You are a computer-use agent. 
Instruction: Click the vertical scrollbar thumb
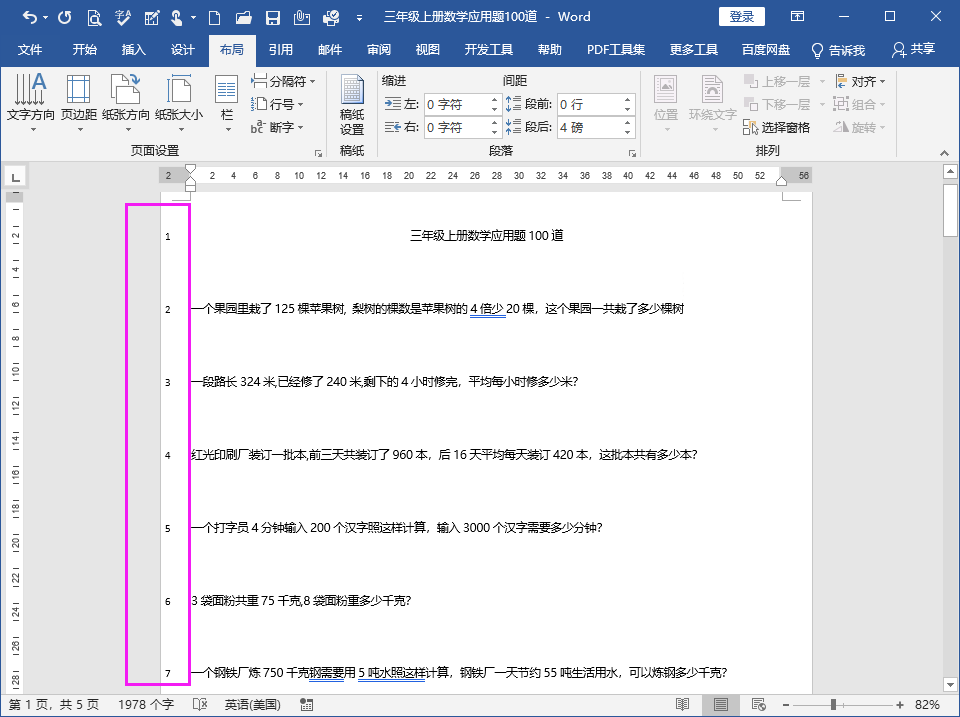[x=950, y=210]
